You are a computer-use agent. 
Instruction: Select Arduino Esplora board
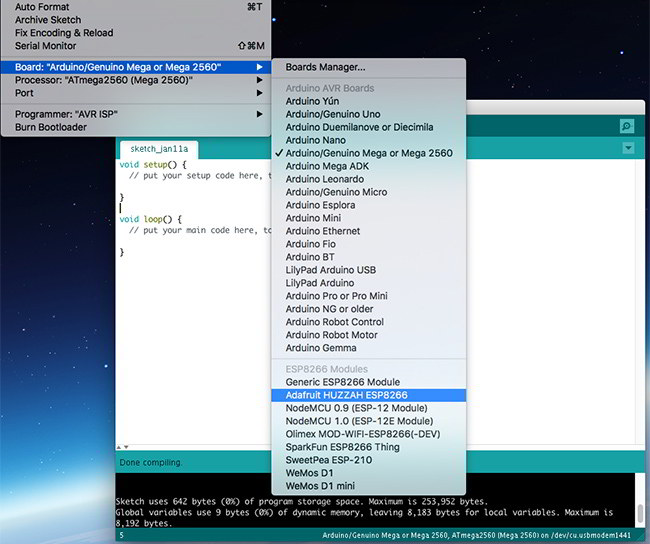pos(369,205)
